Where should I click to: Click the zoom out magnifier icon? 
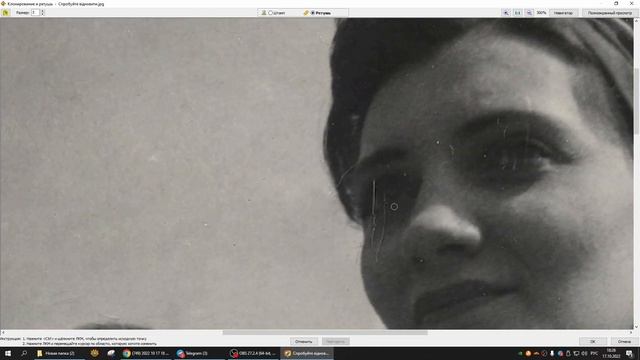pyautogui.click(x=529, y=13)
